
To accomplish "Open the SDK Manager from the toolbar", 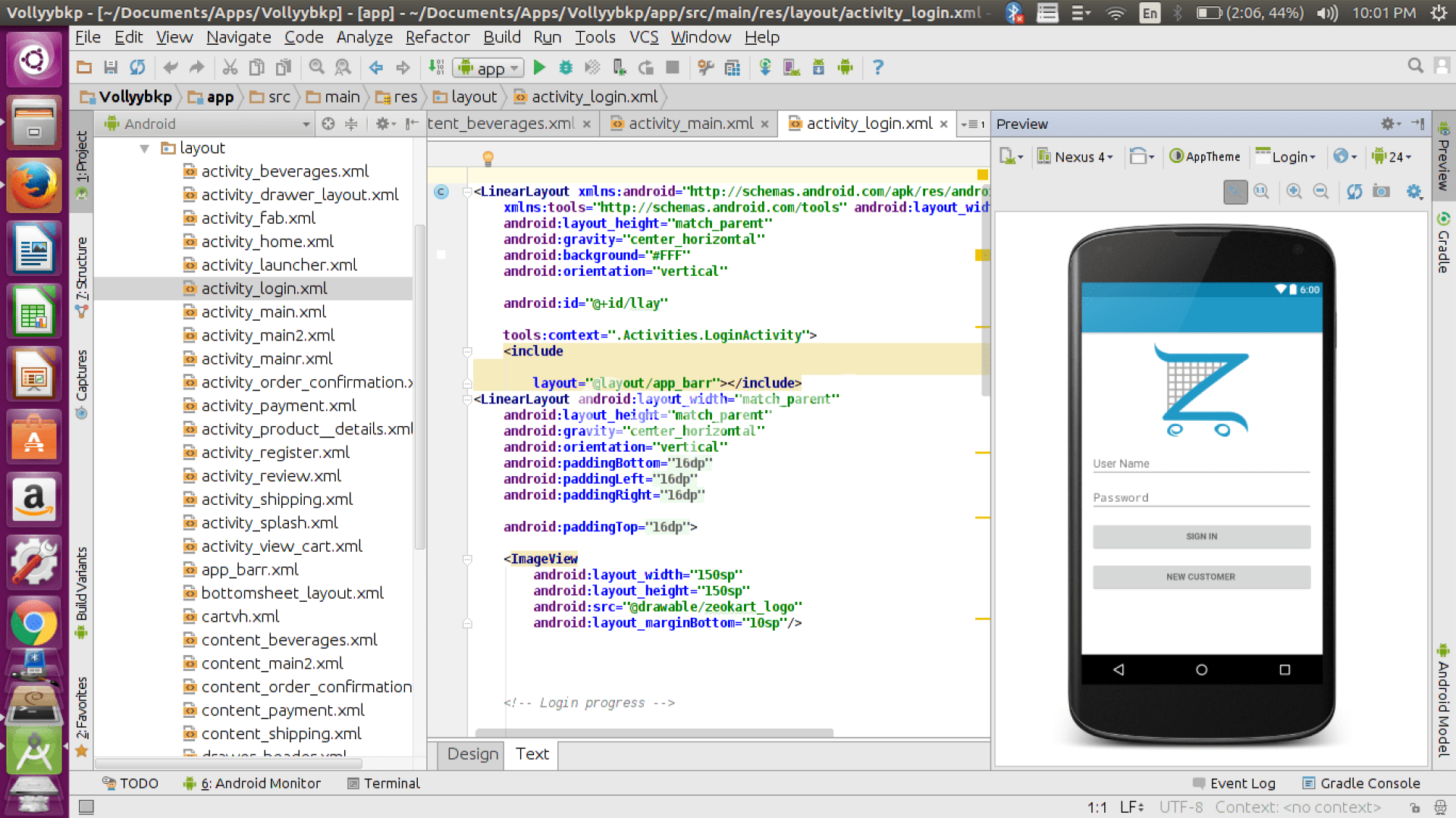I will coord(818,67).
